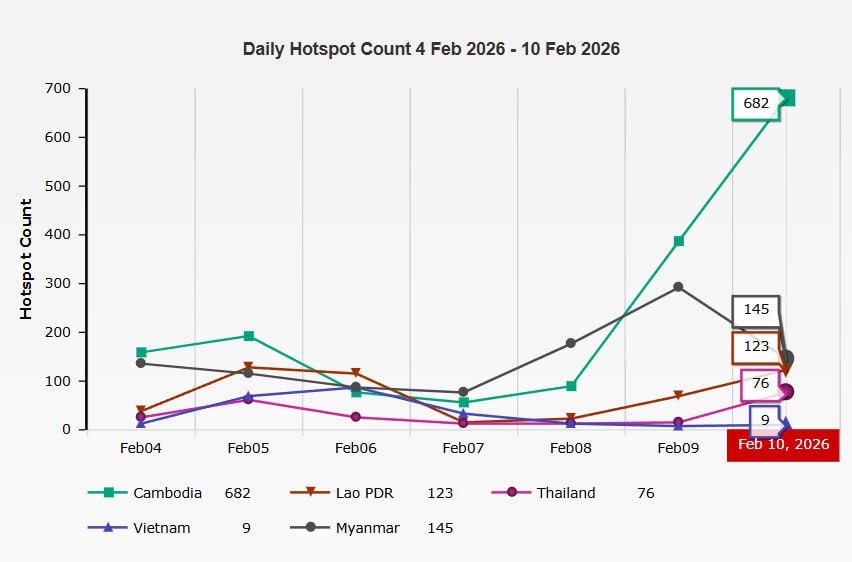Click the Cambodia green square legend marker
852x562 pixels.
(x=108, y=493)
